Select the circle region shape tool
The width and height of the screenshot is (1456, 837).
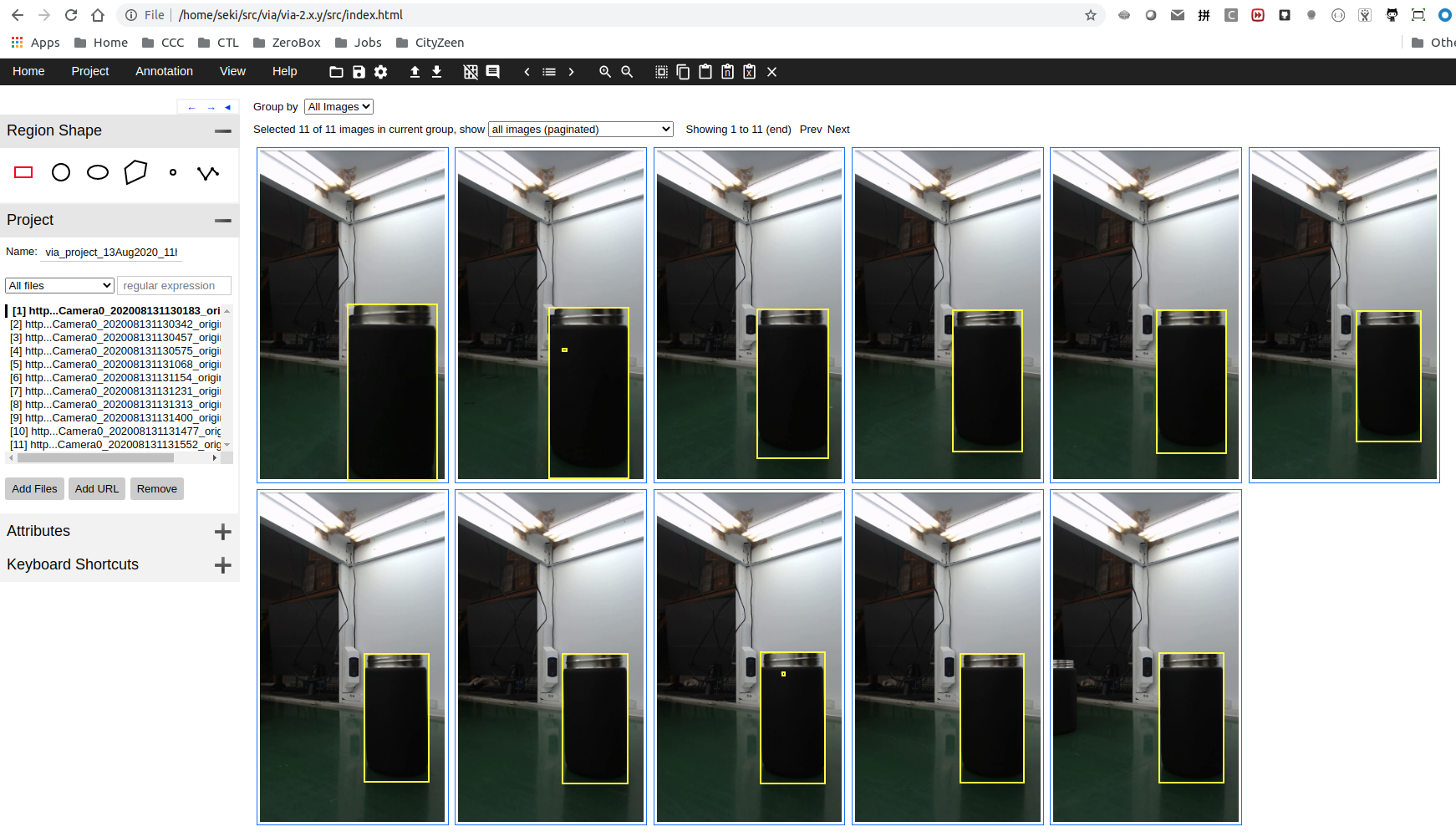[x=61, y=172]
